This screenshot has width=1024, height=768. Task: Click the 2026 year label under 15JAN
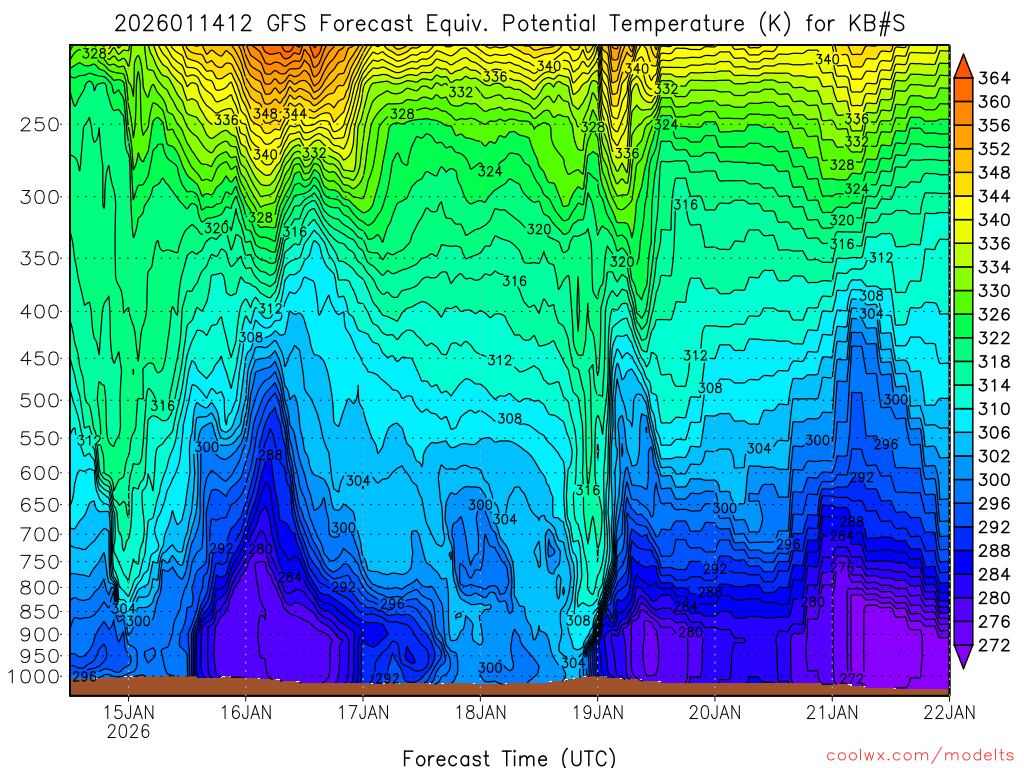tap(129, 731)
